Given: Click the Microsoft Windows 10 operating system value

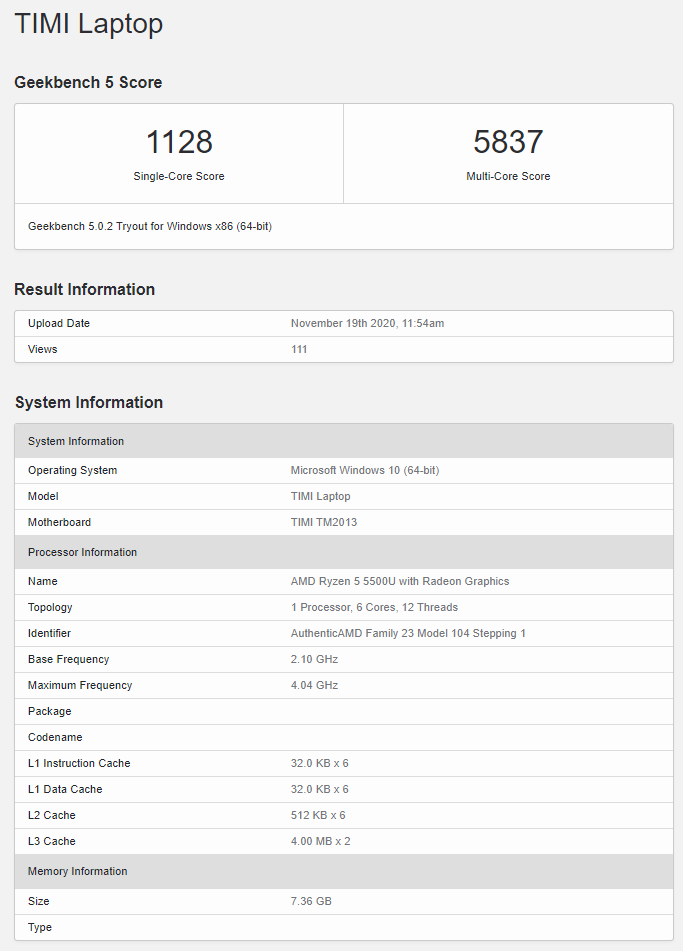Looking at the screenshot, I should tap(365, 470).
